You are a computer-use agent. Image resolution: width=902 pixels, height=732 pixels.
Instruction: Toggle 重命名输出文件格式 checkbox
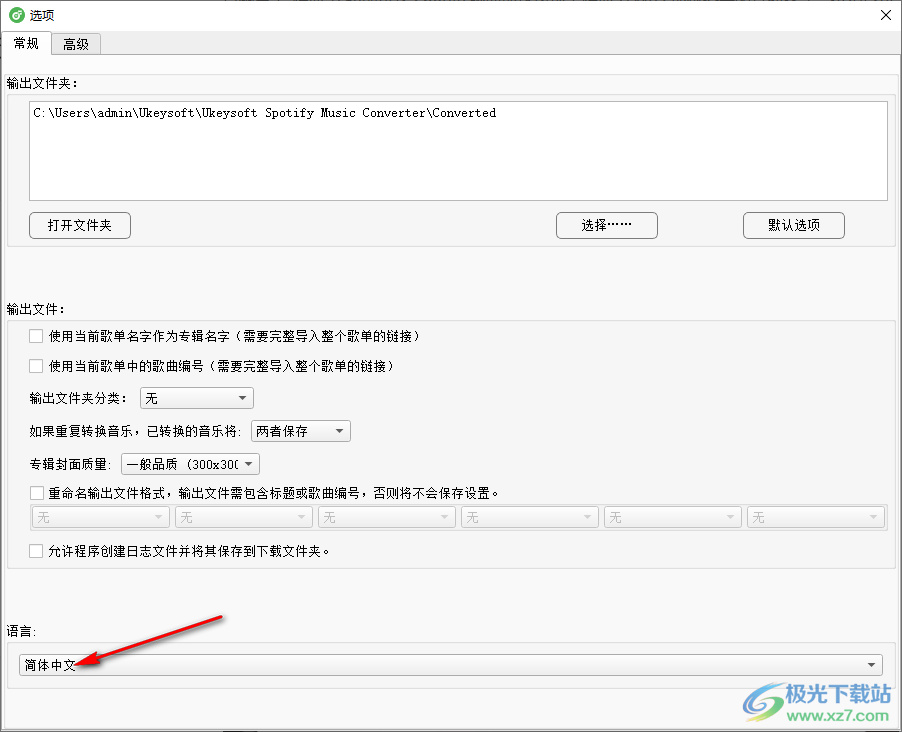pyautogui.click(x=36, y=493)
